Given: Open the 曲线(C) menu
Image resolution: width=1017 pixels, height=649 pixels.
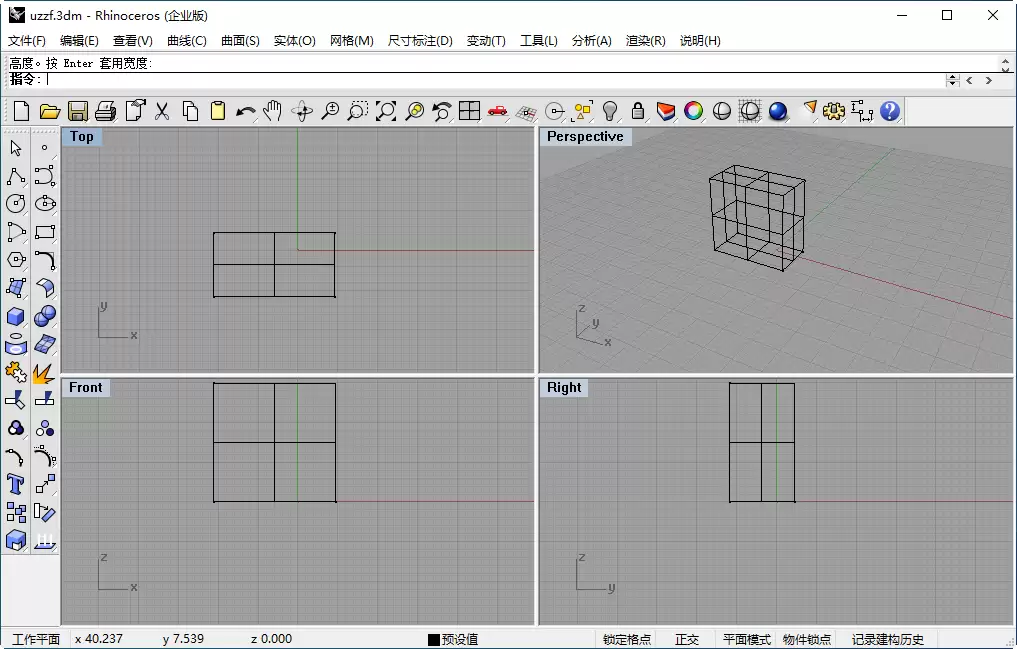Looking at the screenshot, I should point(187,41).
